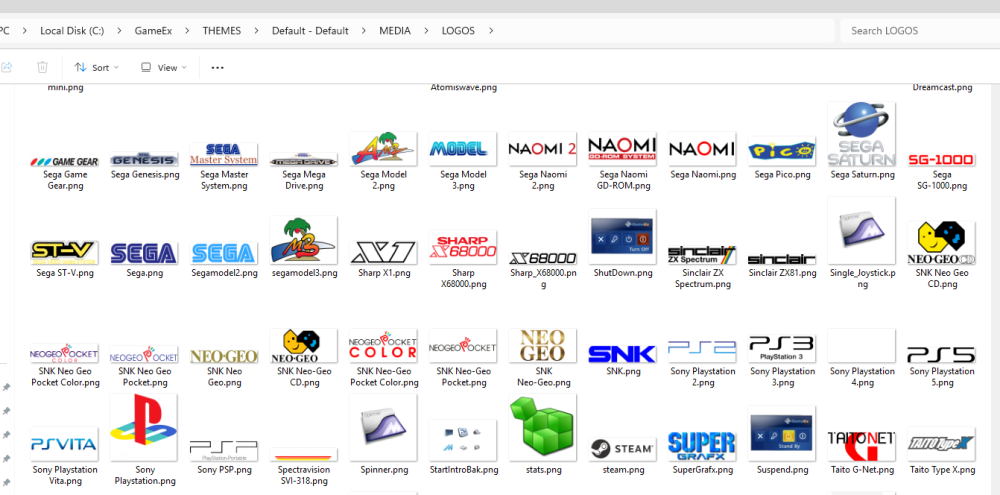
Task: Click the Sega Saturn.png thumbnail
Action: [862, 135]
